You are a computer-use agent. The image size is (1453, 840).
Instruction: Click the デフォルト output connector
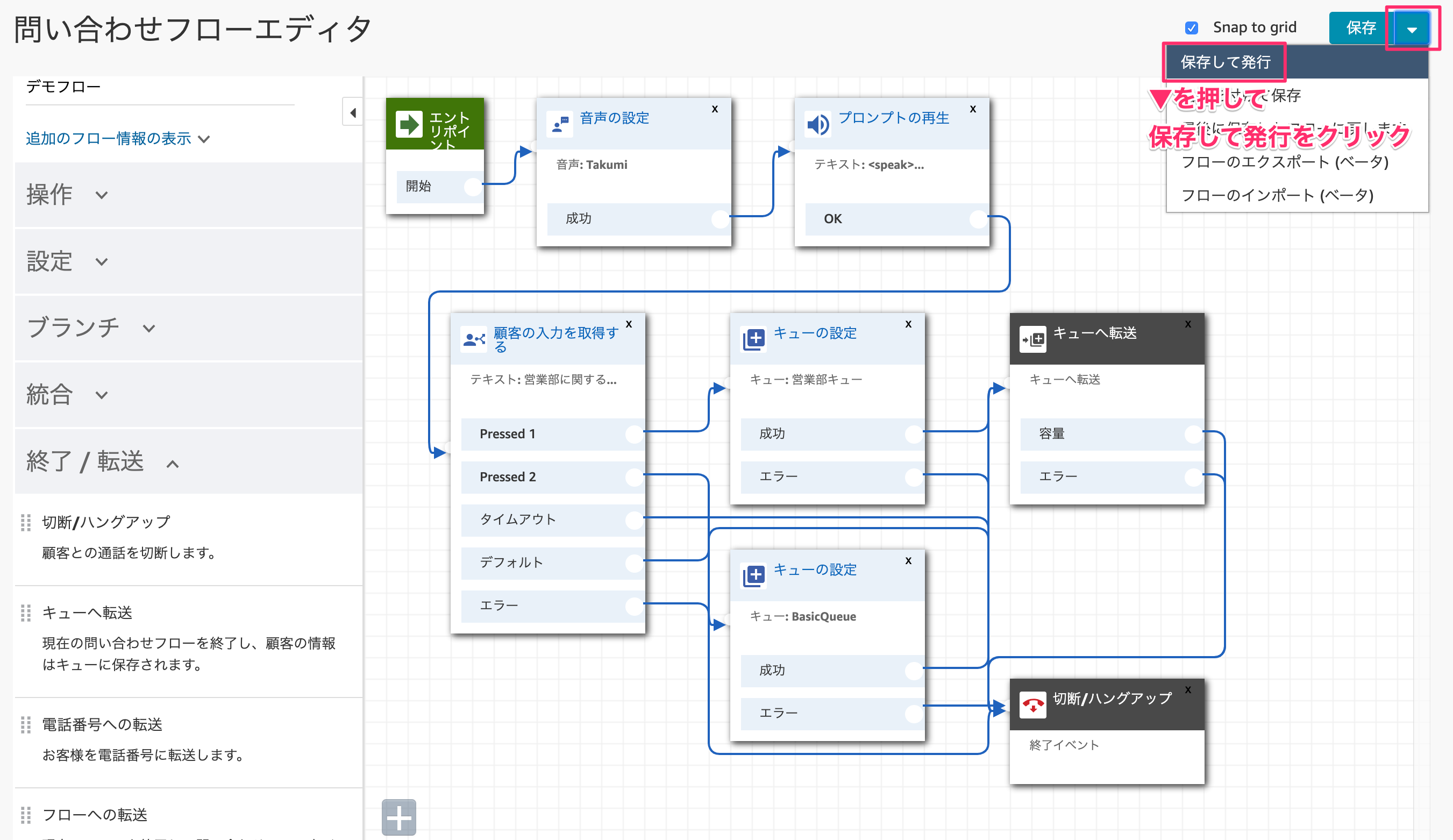[x=634, y=563]
